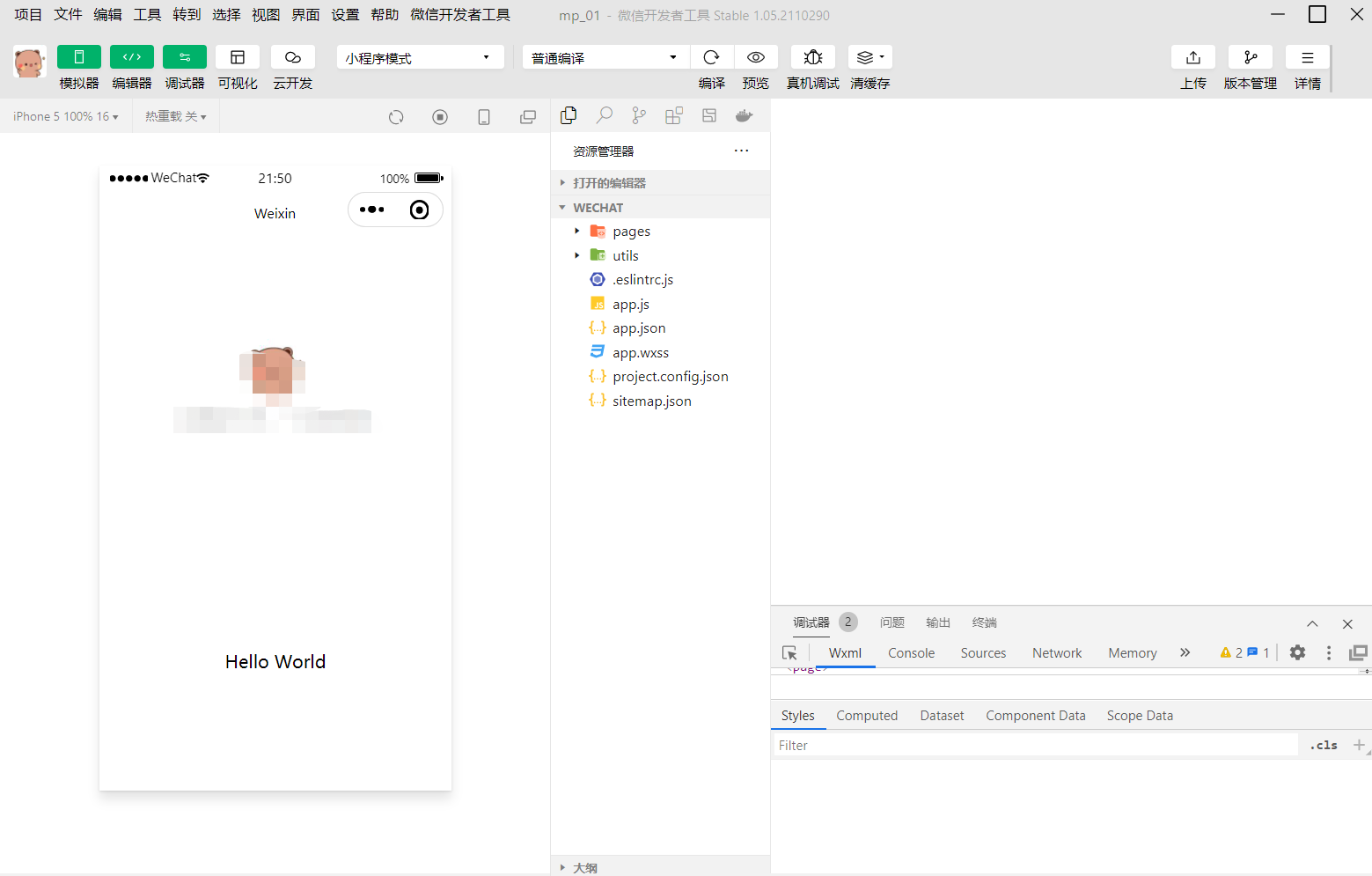This screenshot has width=1372, height=876.
Task: Open the 文件 menu
Action: coord(68,15)
